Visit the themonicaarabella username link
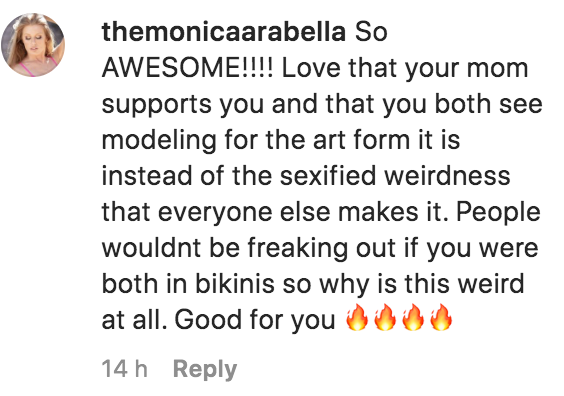Image resolution: width=564 pixels, height=396 pixels. tap(224, 32)
